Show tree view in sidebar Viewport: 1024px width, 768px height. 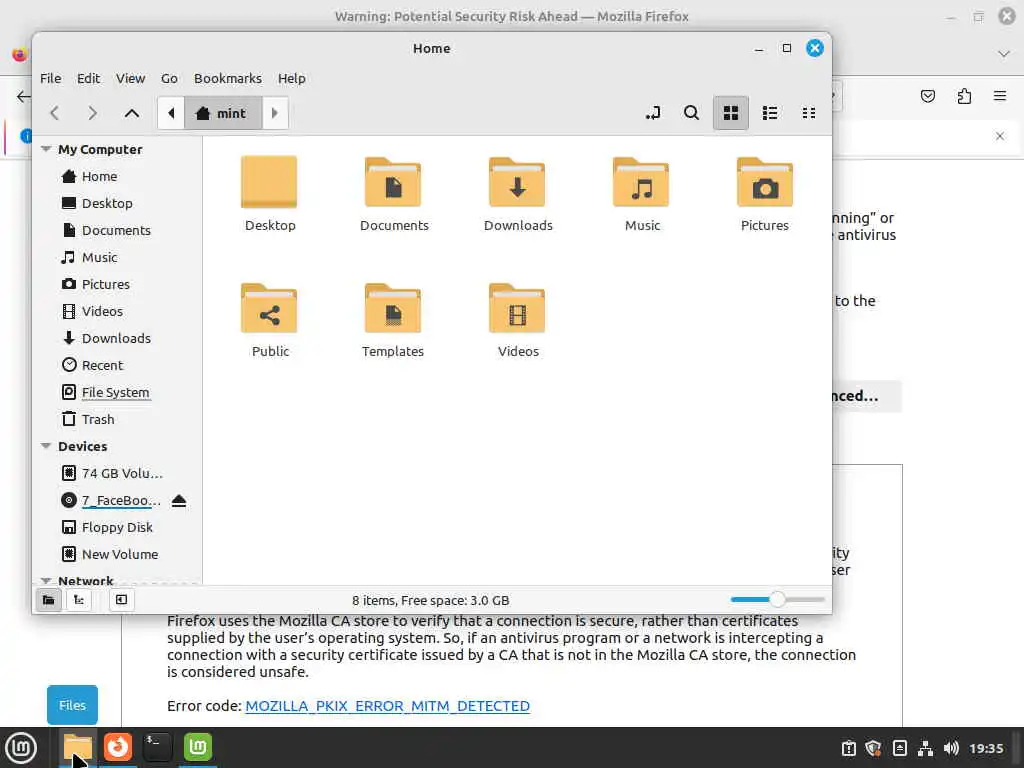78,600
